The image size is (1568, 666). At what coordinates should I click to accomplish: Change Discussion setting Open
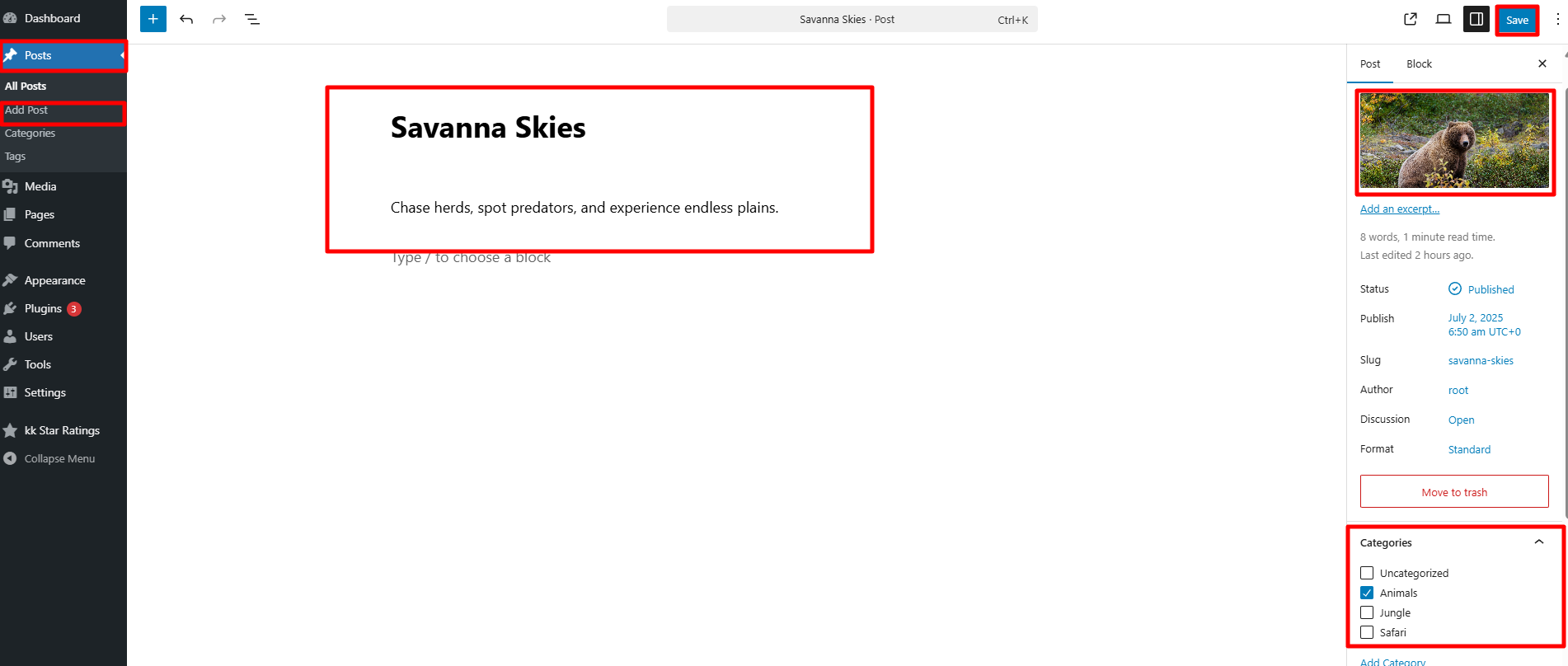pos(1462,420)
